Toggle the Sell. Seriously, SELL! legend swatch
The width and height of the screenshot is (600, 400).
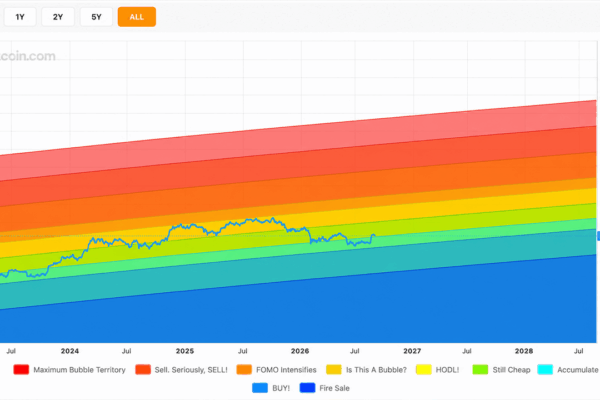coord(143,369)
